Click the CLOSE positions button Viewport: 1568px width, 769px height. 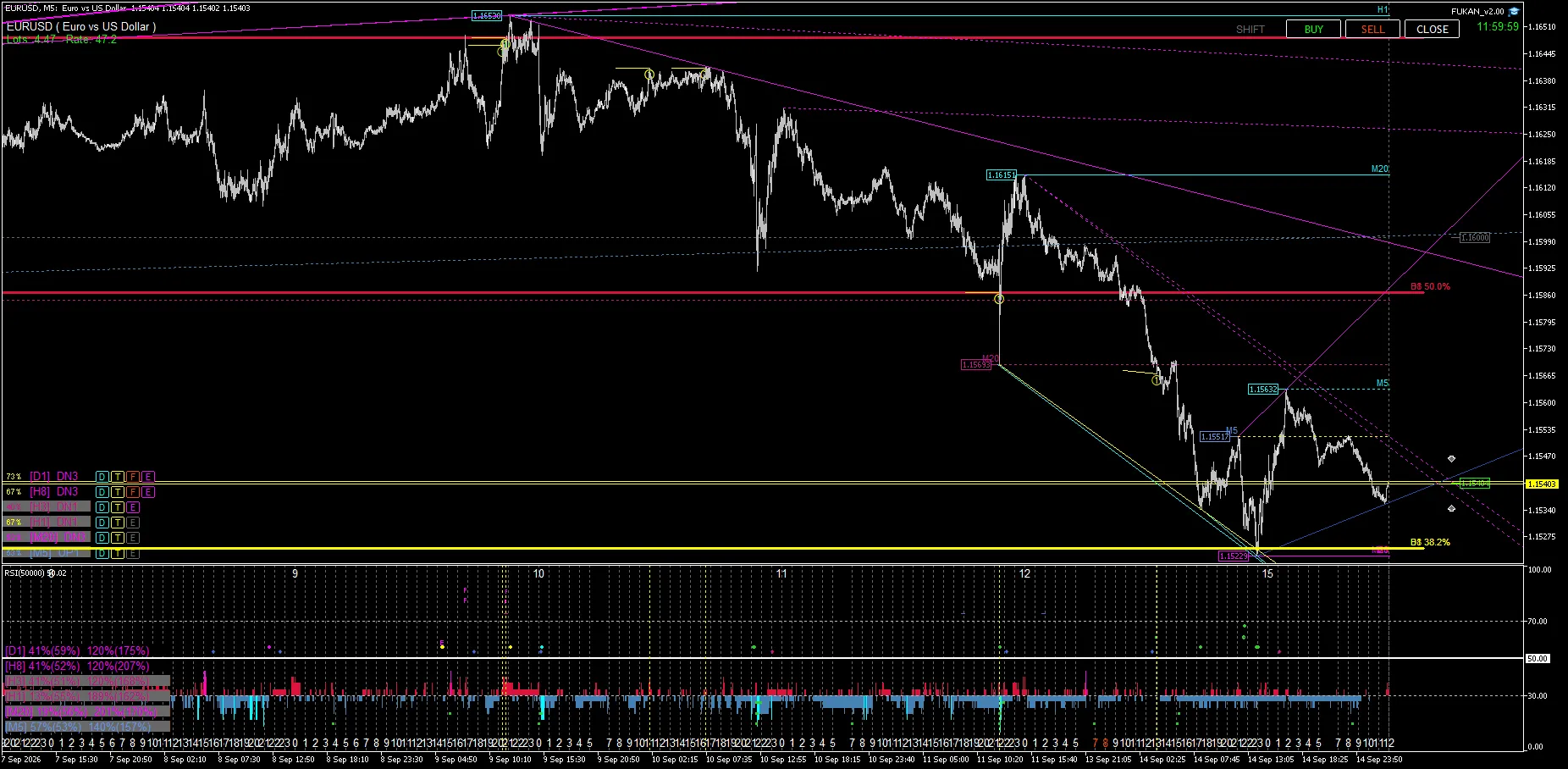pyautogui.click(x=1433, y=29)
